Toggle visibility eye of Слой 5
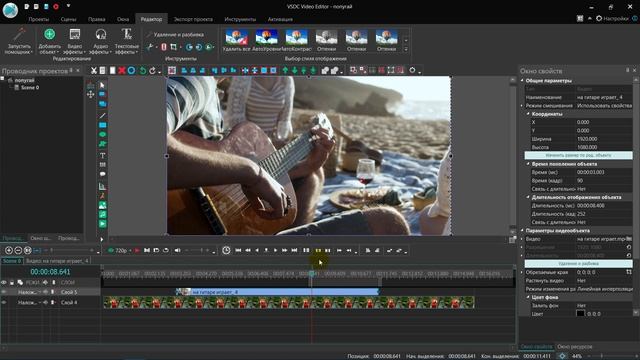Screen dimensions: 640x360 pos(4,292)
